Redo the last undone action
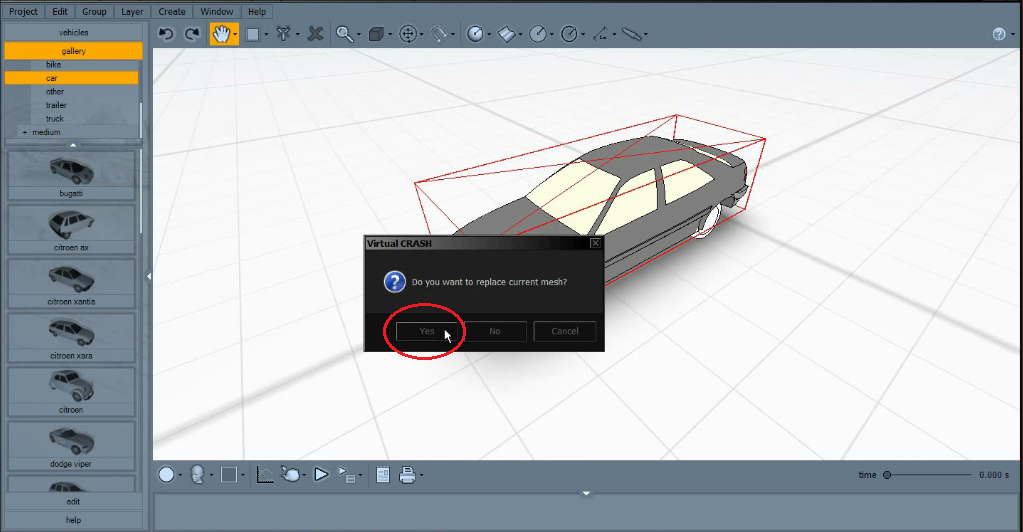This screenshot has width=1023, height=532. (192, 34)
